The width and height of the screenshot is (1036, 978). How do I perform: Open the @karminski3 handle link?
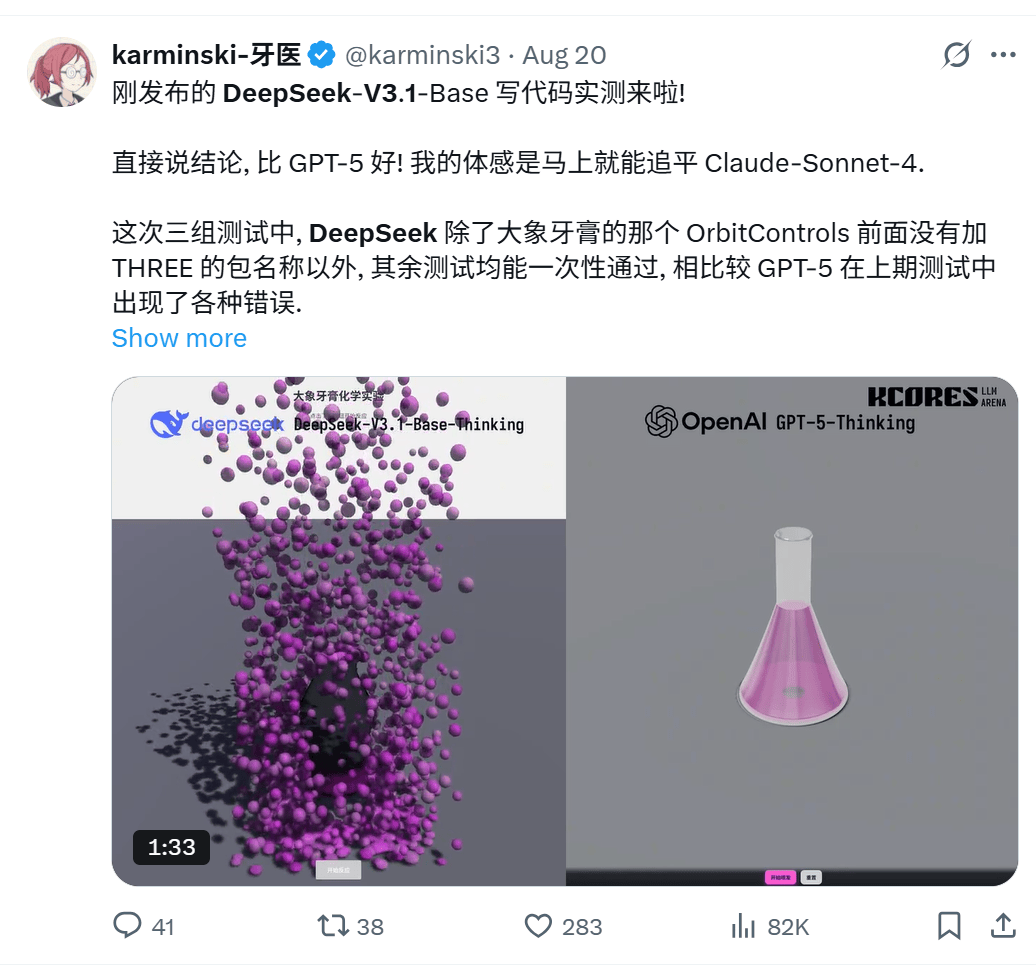(422, 55)
